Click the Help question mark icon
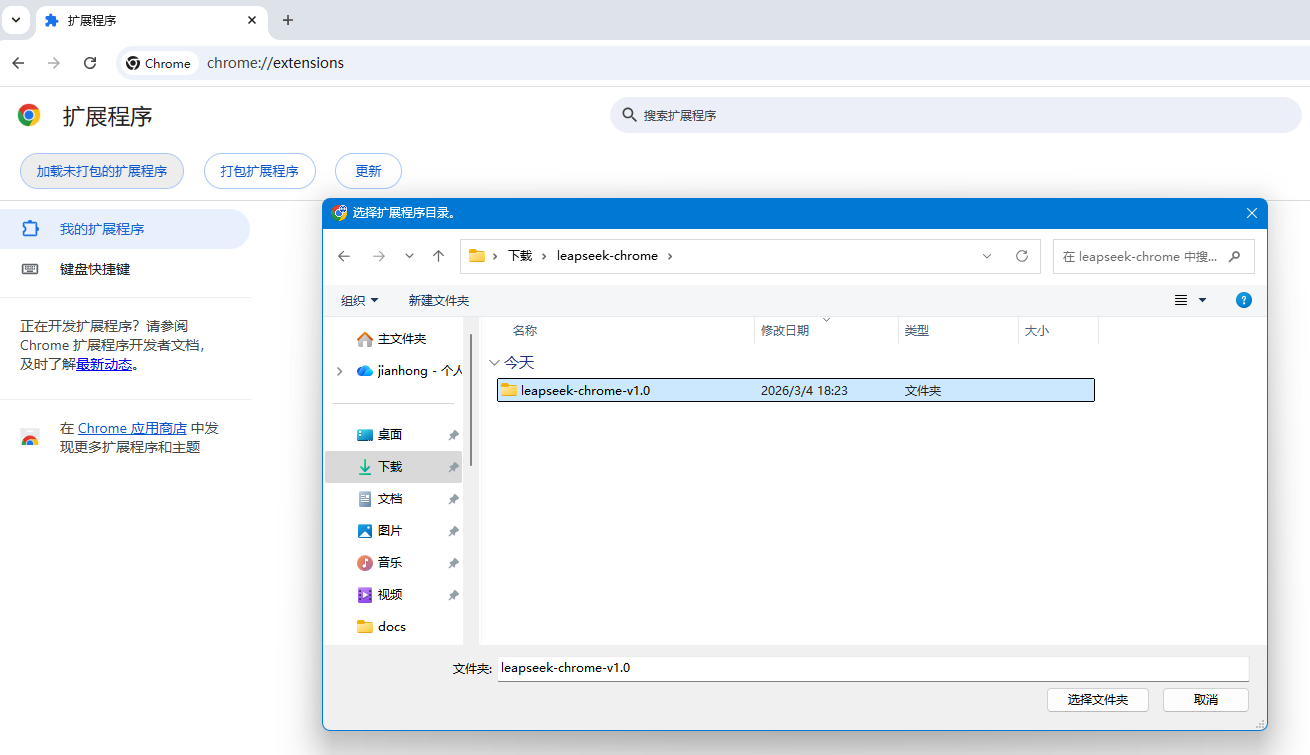The image size is (1310, 755). 1243,300
